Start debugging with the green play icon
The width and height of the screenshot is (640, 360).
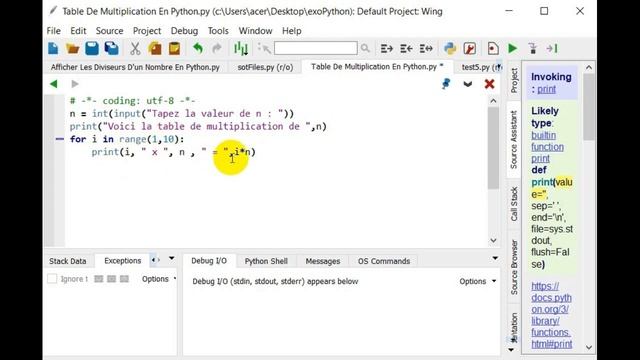coord(513,49)
